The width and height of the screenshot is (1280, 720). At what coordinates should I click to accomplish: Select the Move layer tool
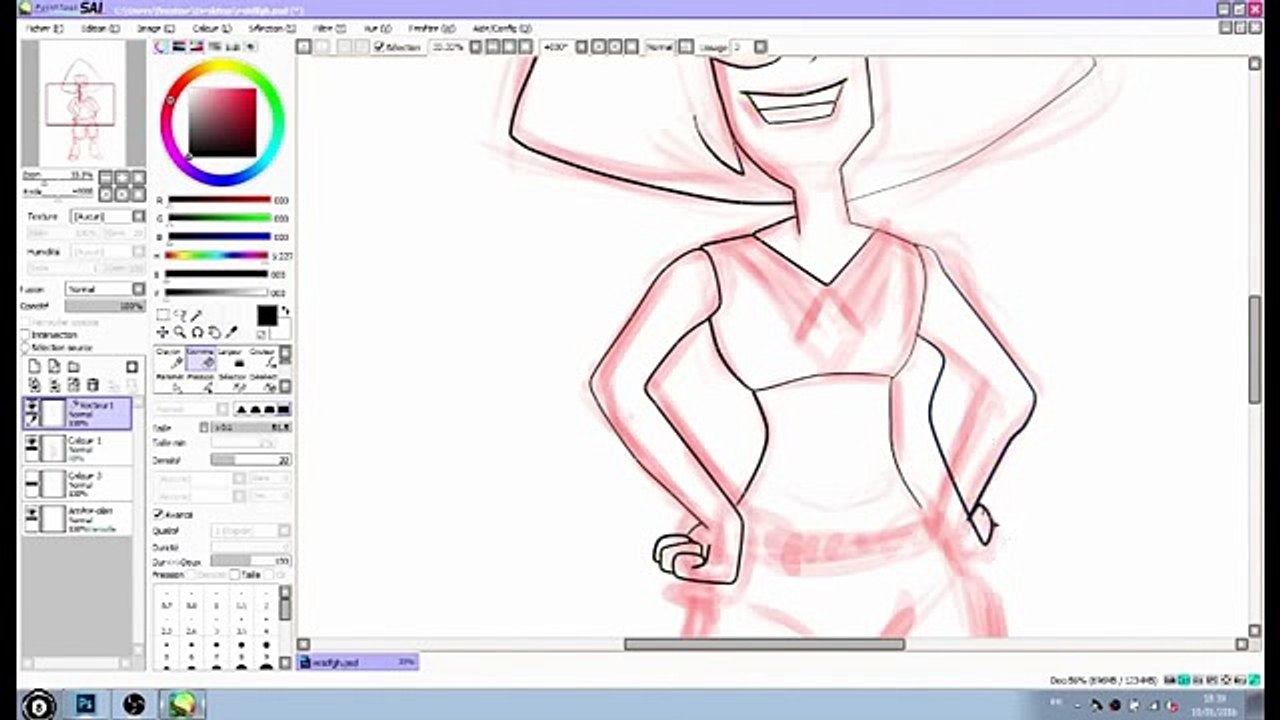pyautogui.click(x=162, y=333)
